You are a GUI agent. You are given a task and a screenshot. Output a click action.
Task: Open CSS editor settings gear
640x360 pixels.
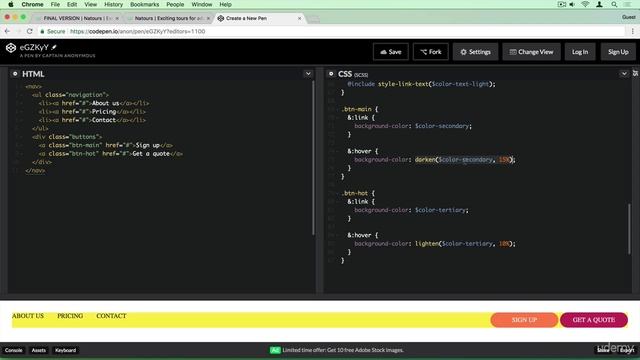331,74
